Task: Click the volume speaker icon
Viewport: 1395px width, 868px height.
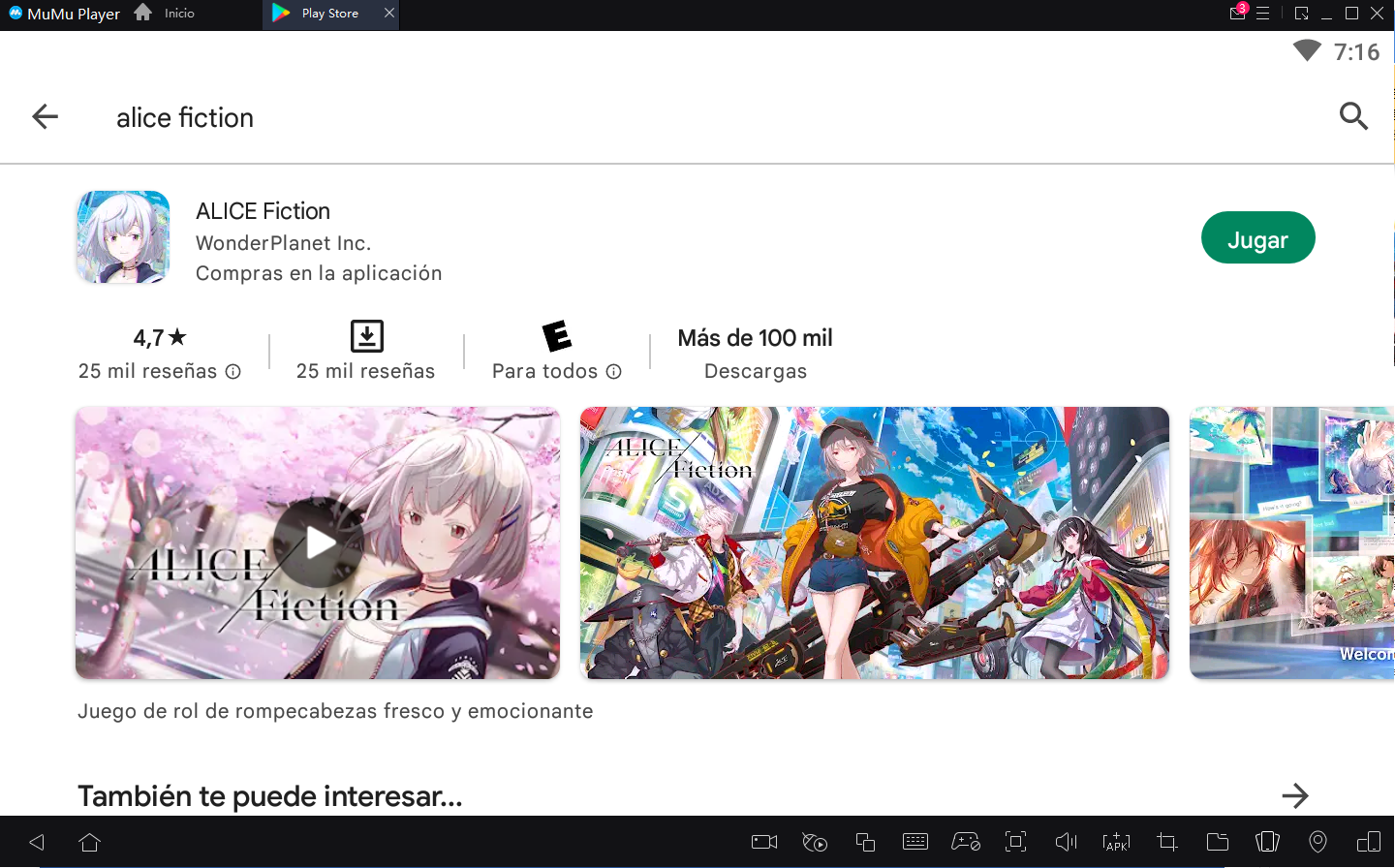Action: coord(1066,842)
